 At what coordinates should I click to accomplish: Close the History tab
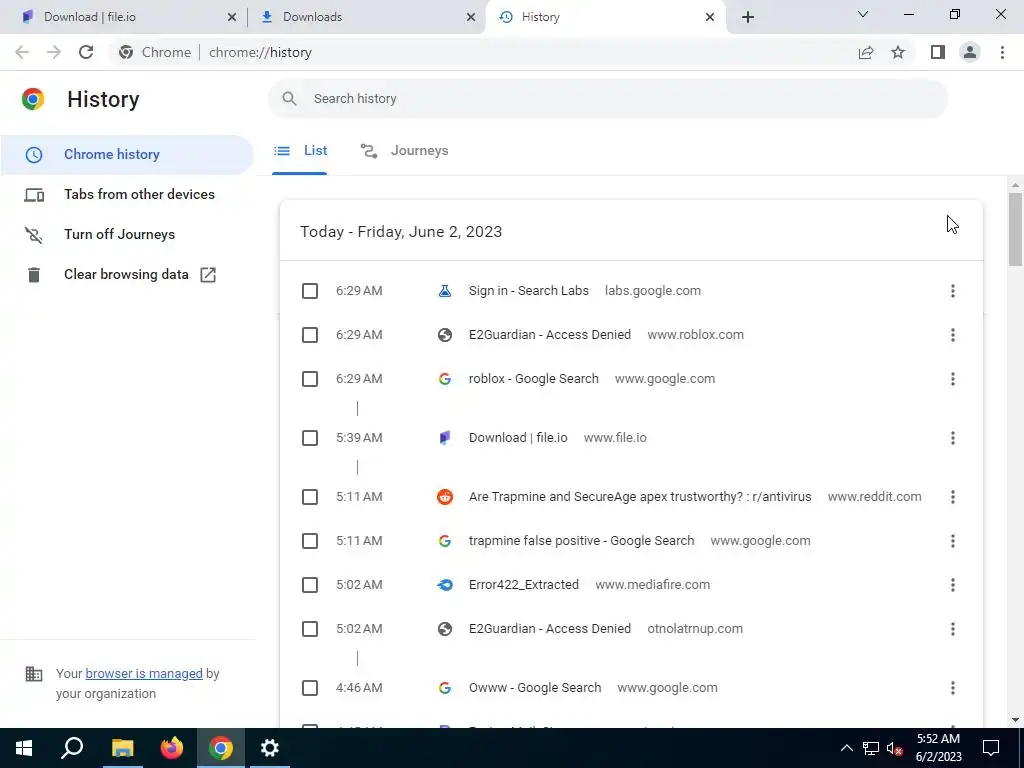tap(710, 17)
